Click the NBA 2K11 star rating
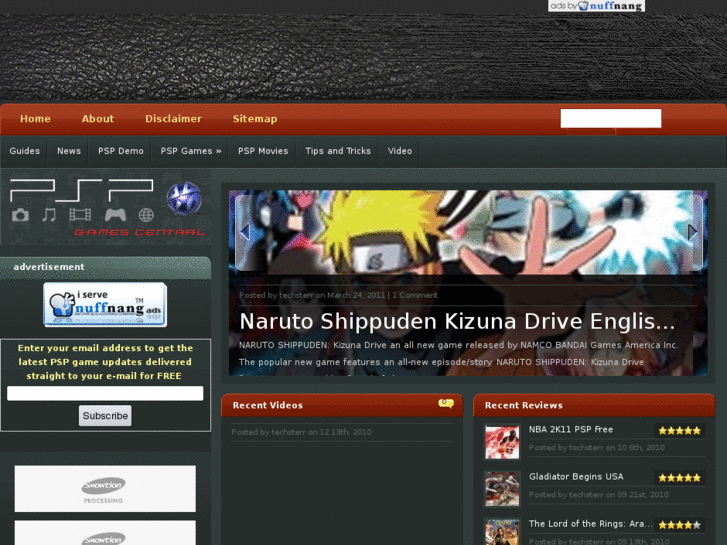The width and height of the screenshot is (727, 545). pyautogui.click(x=680, y=430)
